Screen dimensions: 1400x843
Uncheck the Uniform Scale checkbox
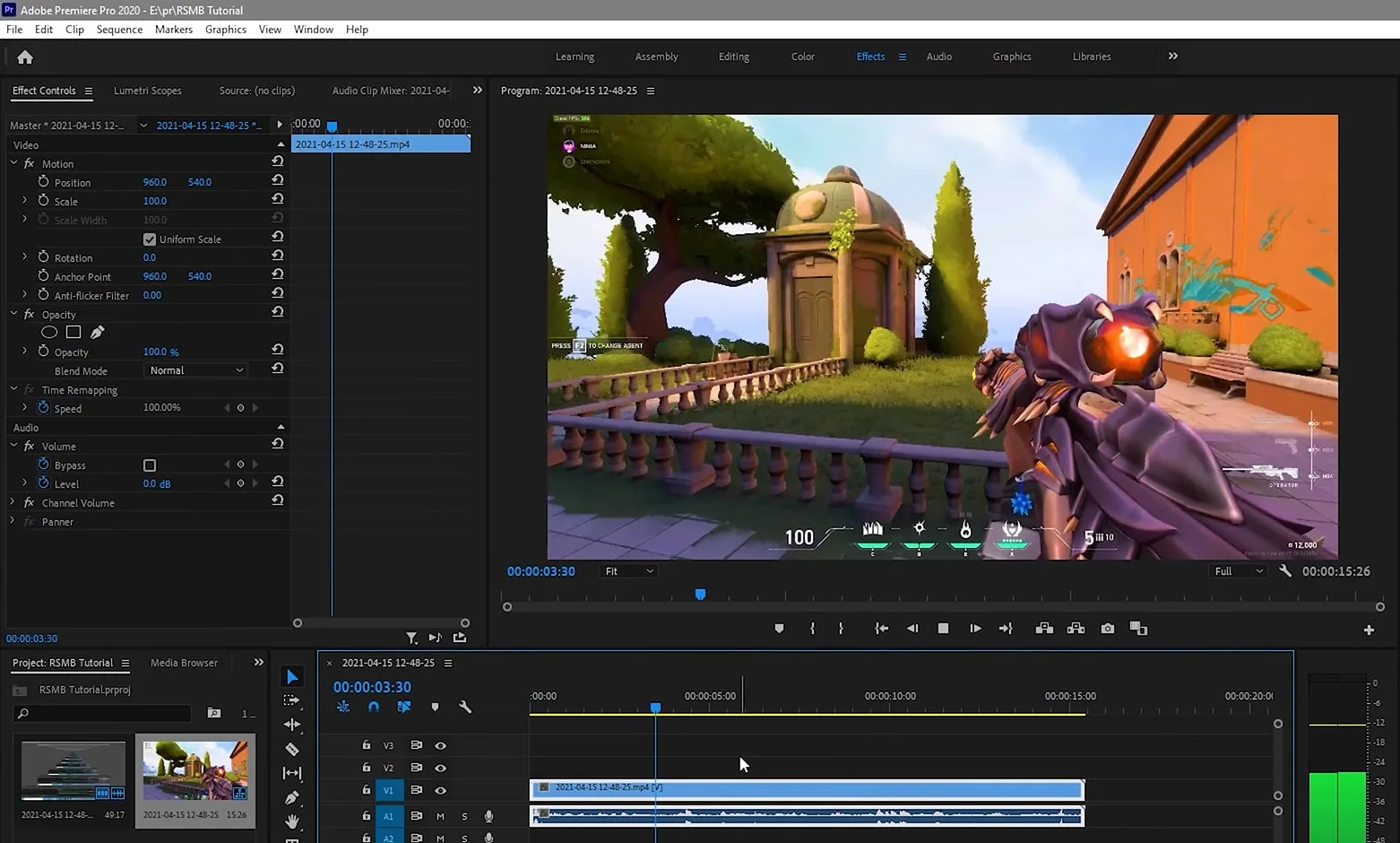(150, 239)
